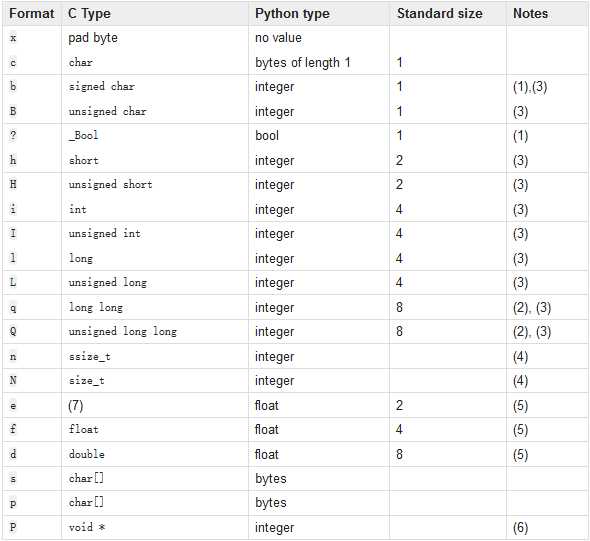Click the Python type column header

tap(292, 14)
